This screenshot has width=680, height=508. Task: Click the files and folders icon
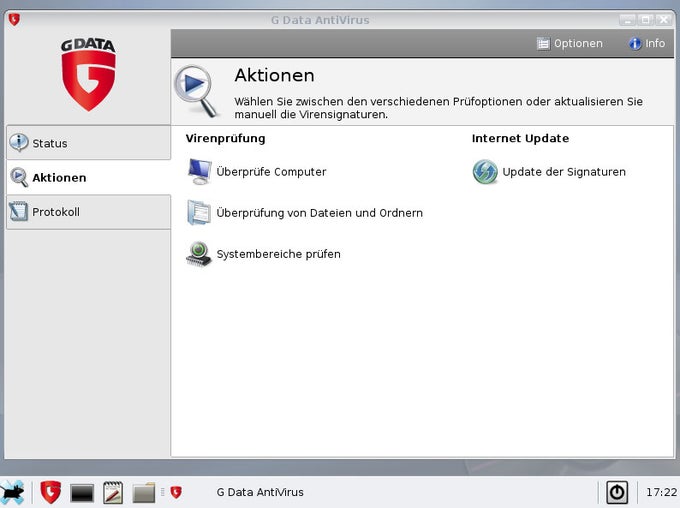tap(199, 213)
